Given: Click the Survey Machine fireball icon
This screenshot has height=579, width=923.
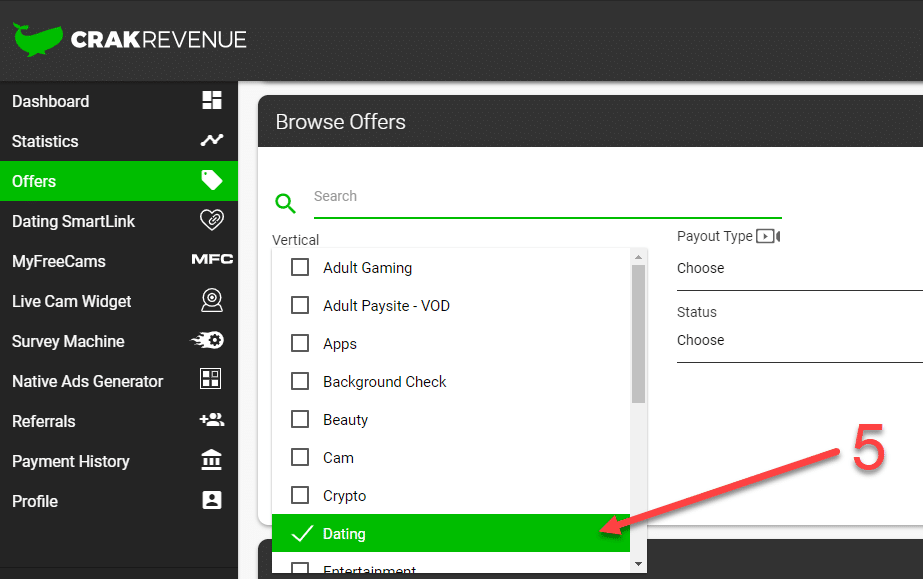Looking at the screenshot, I should tap(208, 341).
